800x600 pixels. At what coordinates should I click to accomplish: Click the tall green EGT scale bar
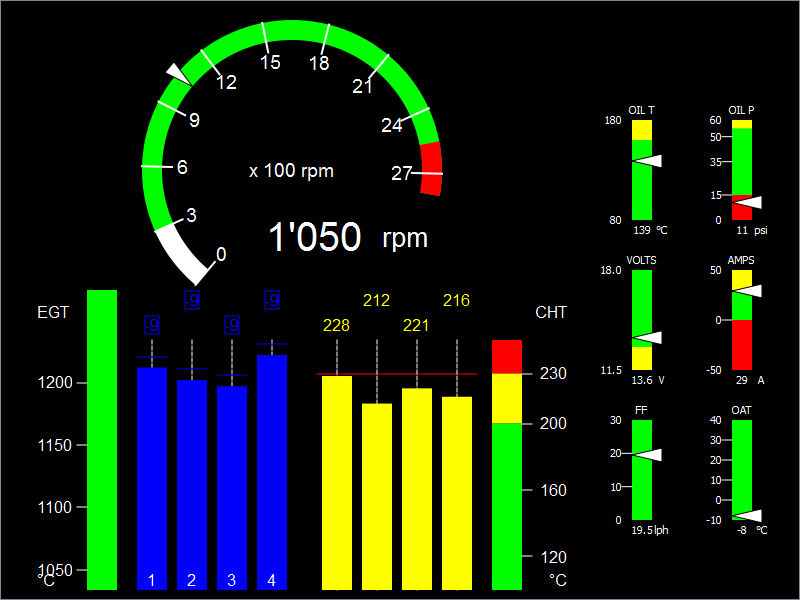pos(102,440)
